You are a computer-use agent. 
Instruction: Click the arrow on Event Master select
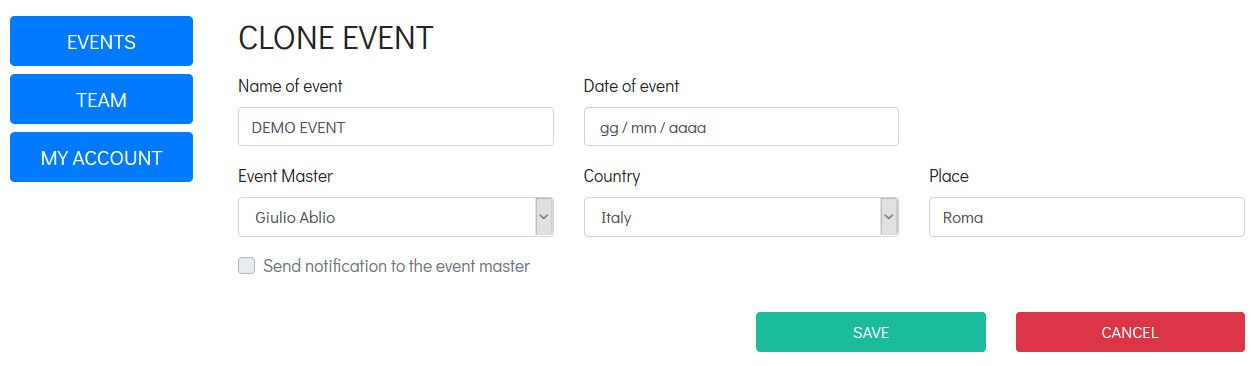pyautogui.click(x=544, y=217)
